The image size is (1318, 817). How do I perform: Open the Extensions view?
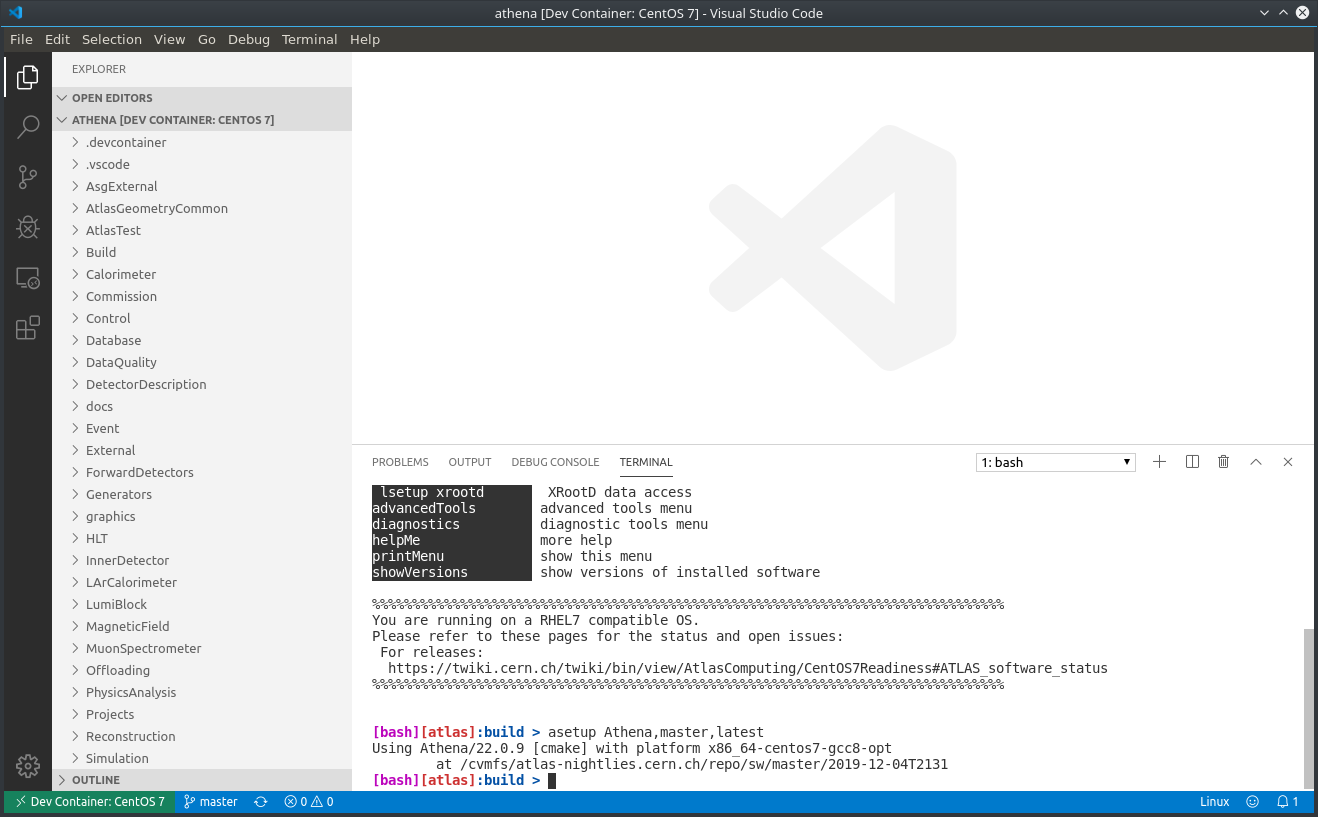pyautogui.click(x=27, y=328)
